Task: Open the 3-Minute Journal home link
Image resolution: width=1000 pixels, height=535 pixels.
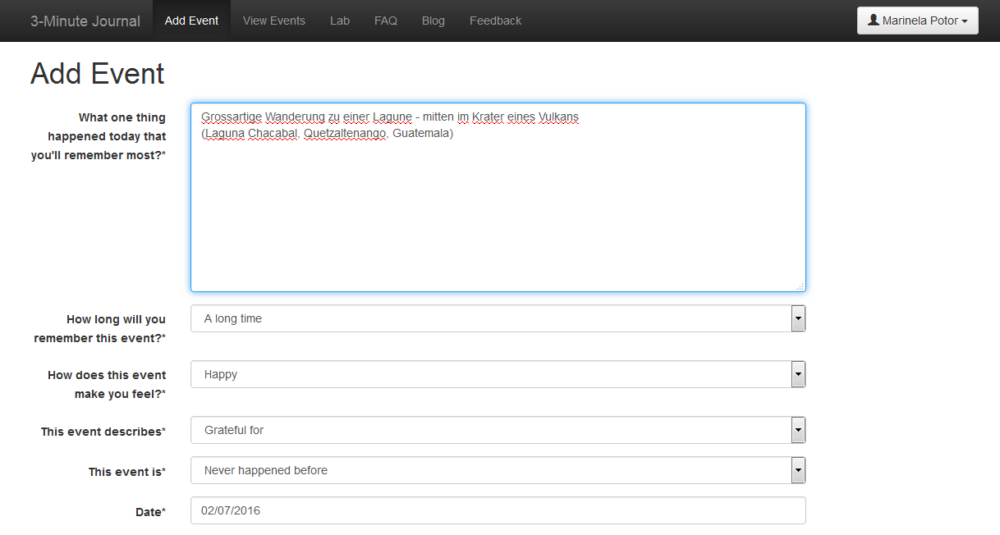Action: tap(85, 21)
